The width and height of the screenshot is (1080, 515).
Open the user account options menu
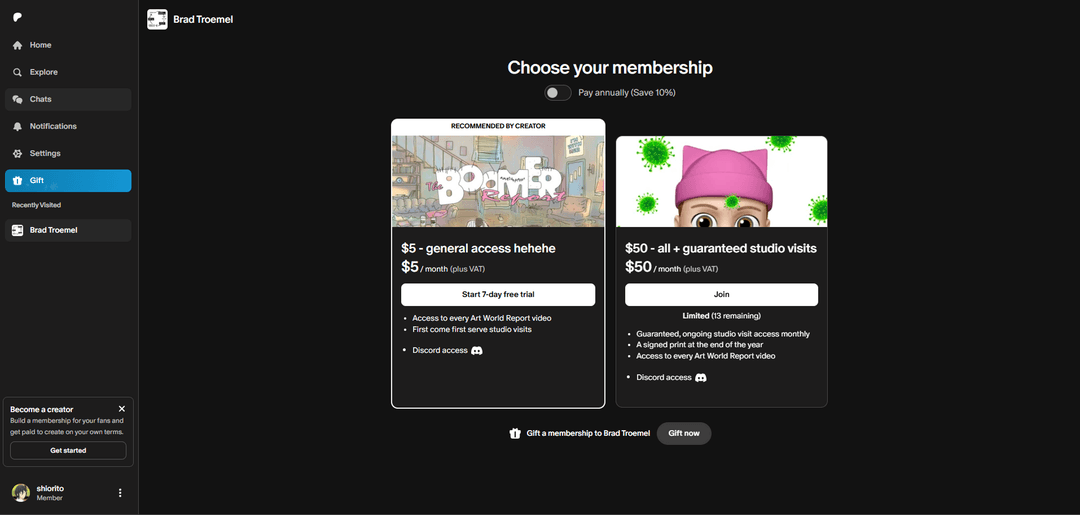pyautogui.click(x=120, y=493)
